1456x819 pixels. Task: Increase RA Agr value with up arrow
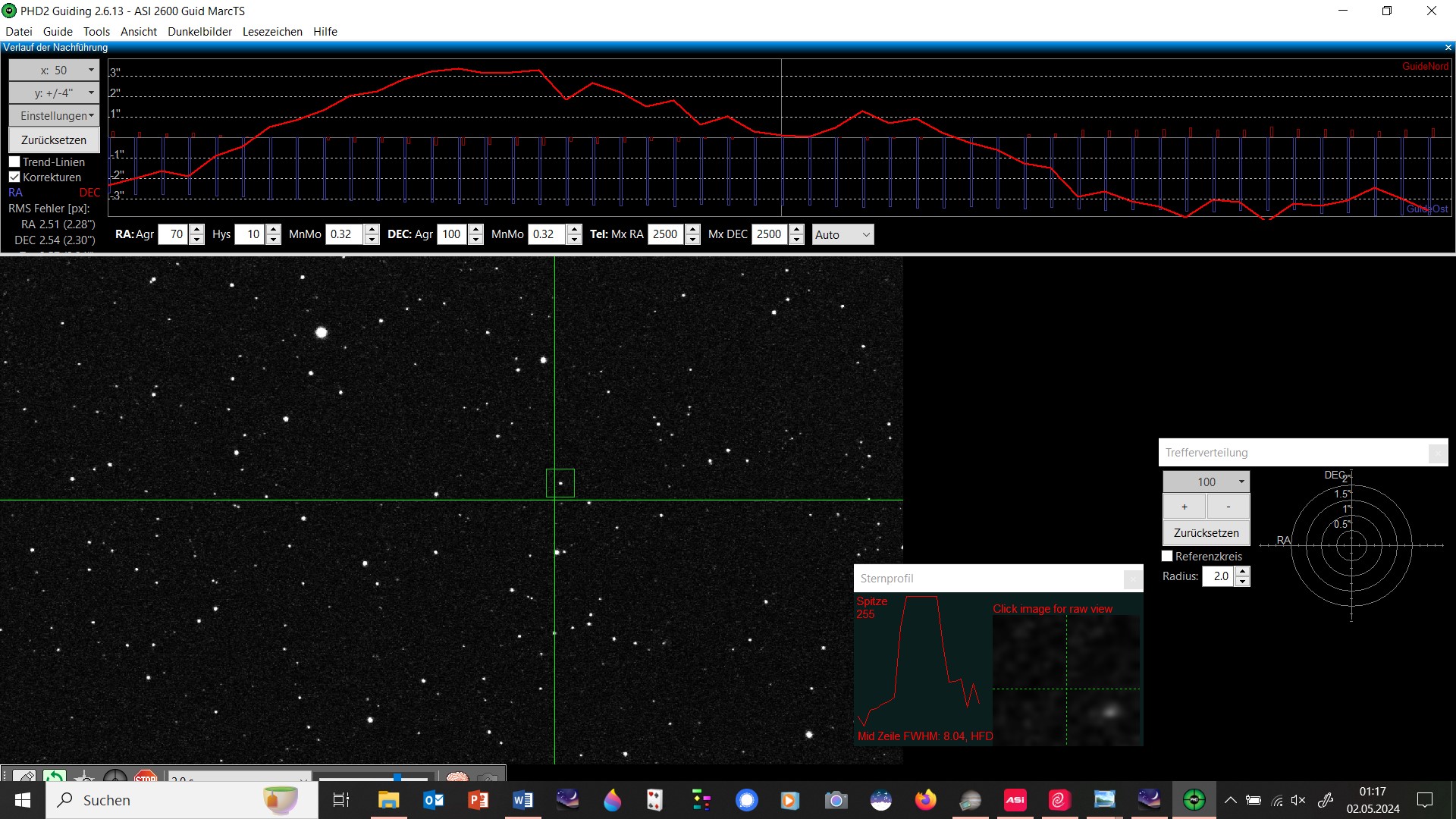tap(196, 230)
